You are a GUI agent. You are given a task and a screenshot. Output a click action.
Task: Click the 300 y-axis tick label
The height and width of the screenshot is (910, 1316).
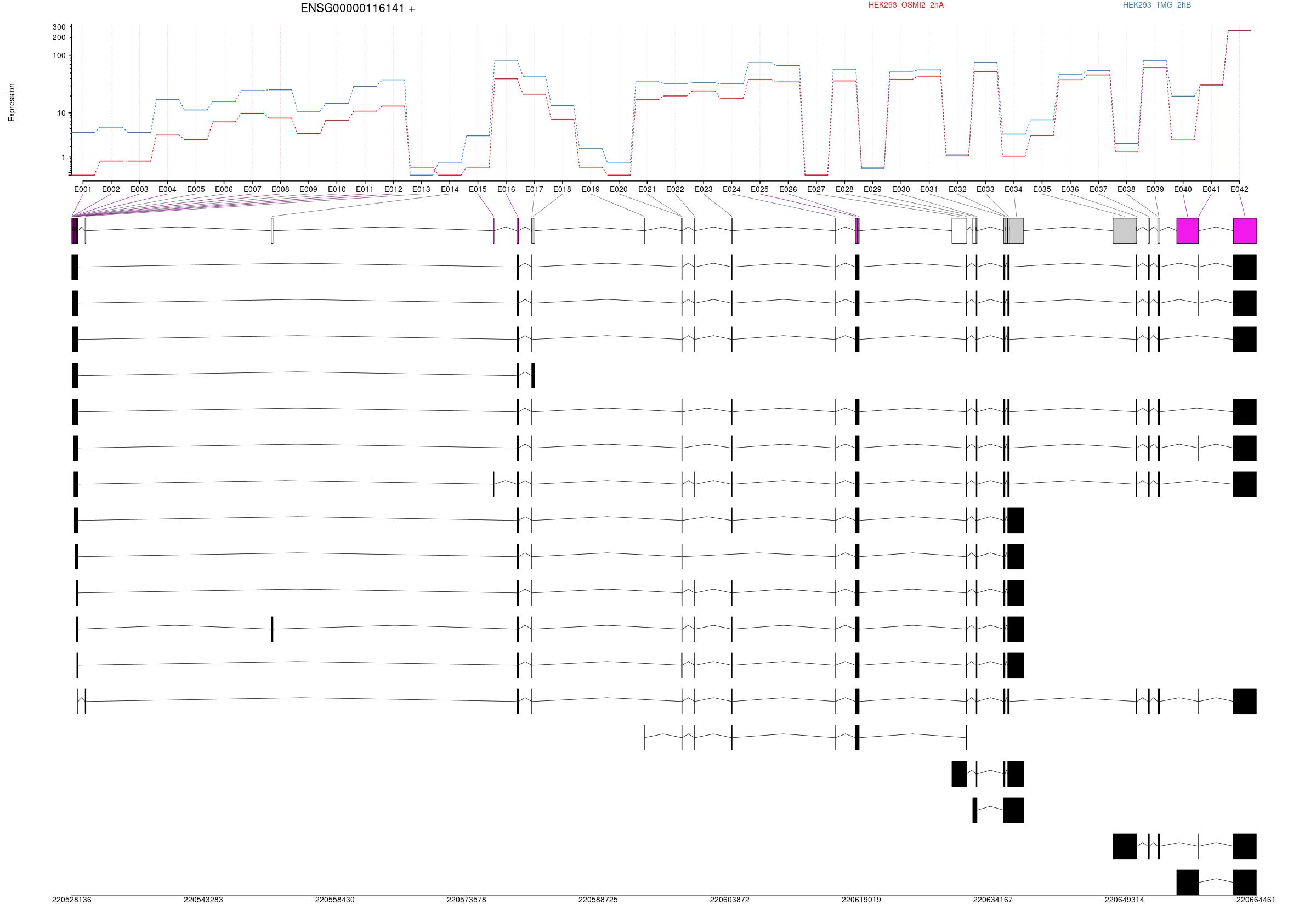pos(59,27)
